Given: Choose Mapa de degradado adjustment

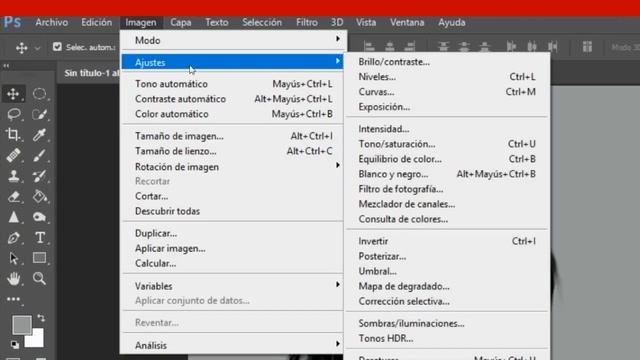Looking at the screenshot, I should (x=447, y=287).
